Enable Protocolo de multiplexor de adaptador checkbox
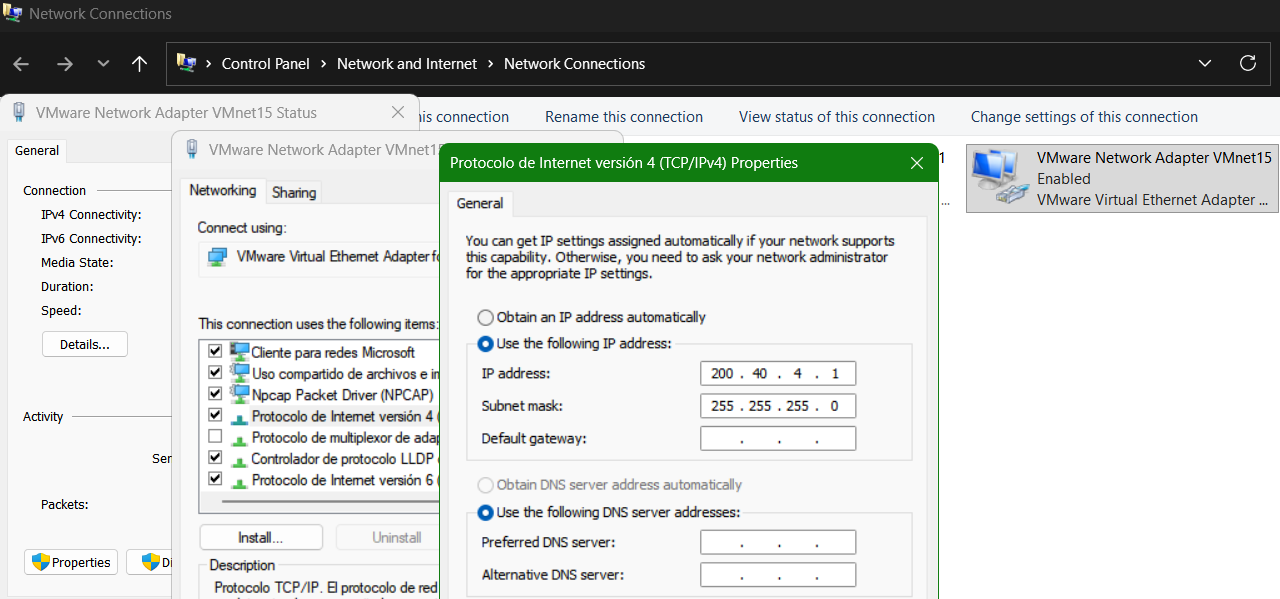 pos(215,437)
